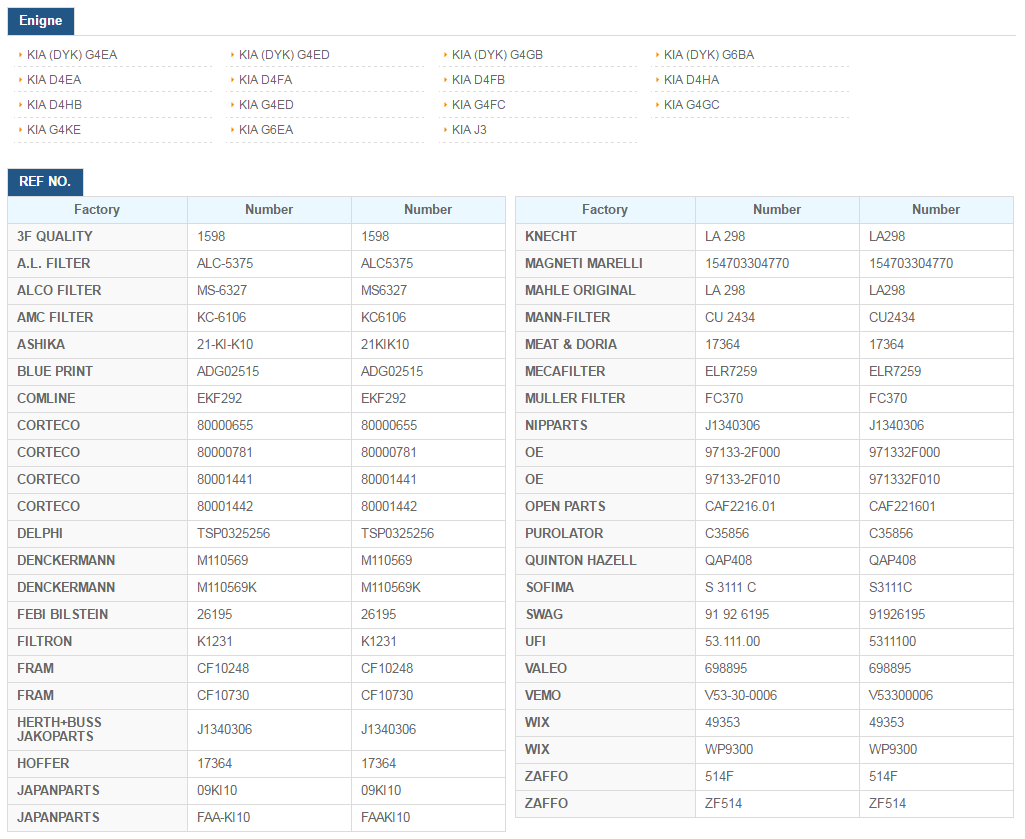Image resolution: width=1025 pixels, height=839 pixels.
Task: Select the 21-KI-K10 reference number
Action: (x=225, y=345)
